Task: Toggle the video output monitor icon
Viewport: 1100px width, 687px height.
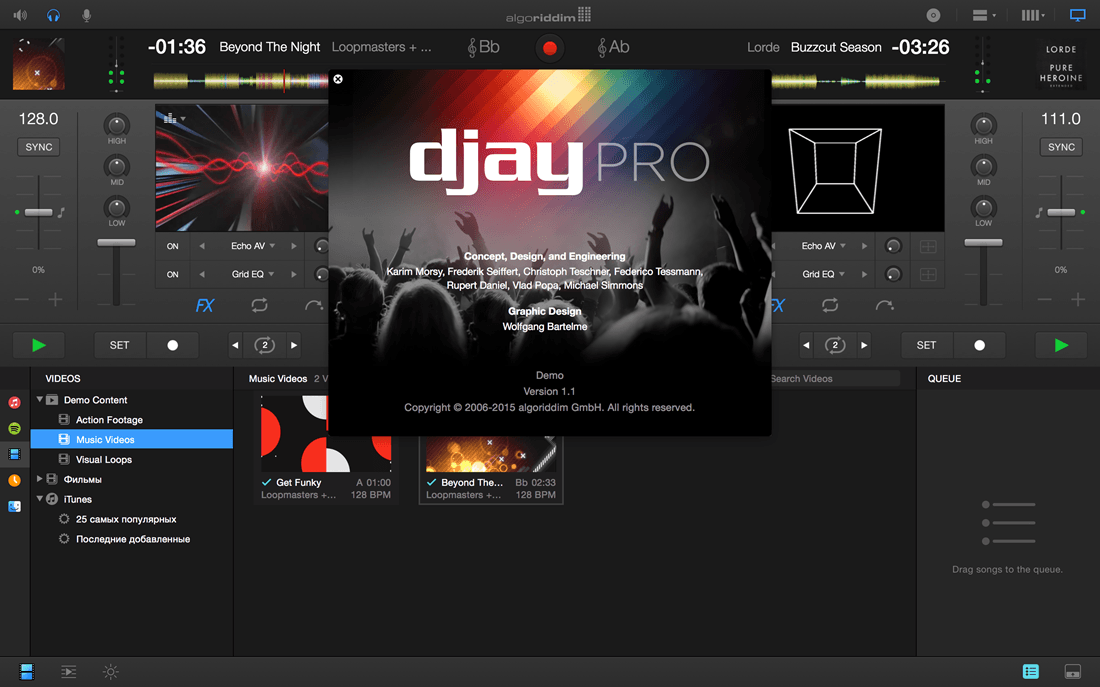Action: (x=1078, y=15)
